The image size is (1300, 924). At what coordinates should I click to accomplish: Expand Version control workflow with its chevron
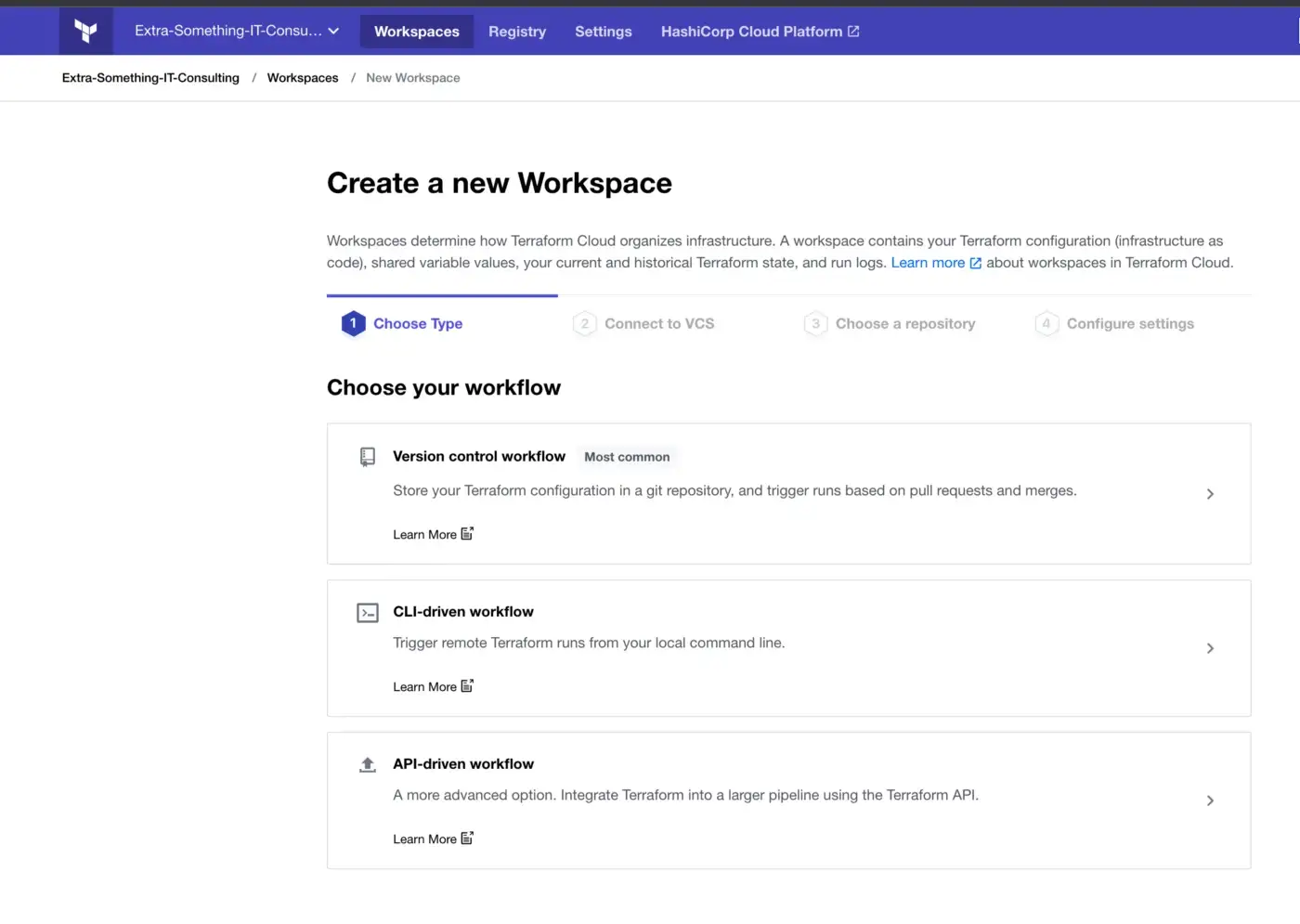click(1210, 494)
